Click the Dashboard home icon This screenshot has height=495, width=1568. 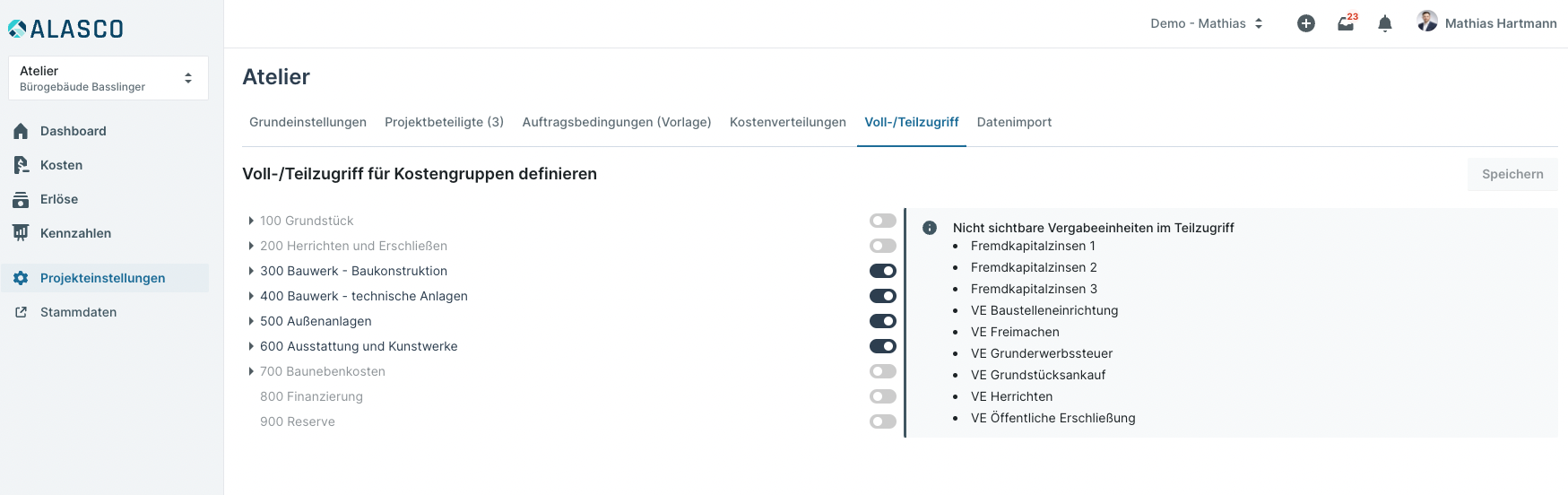[21, 131]
